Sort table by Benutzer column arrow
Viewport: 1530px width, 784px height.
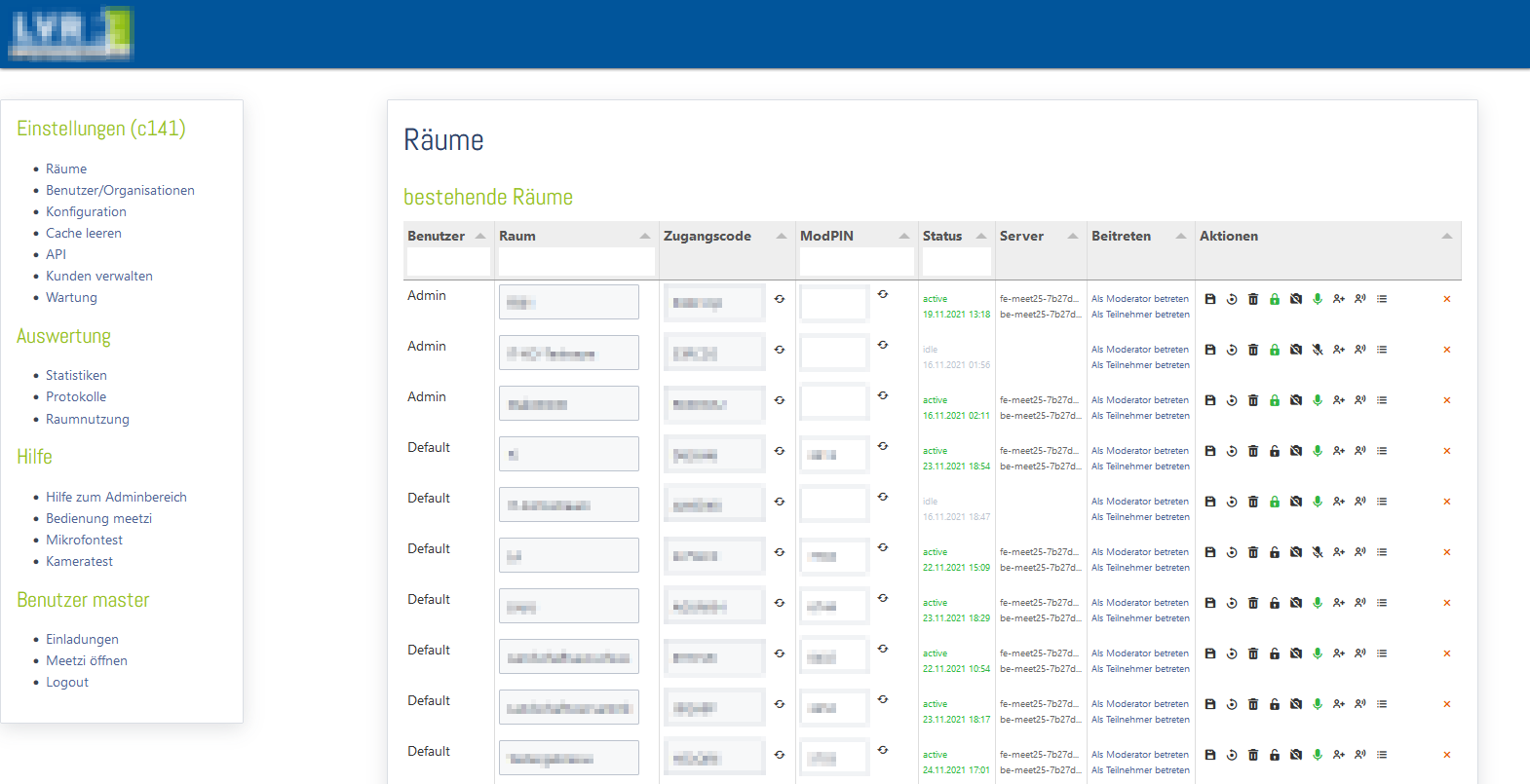[480, 236]
